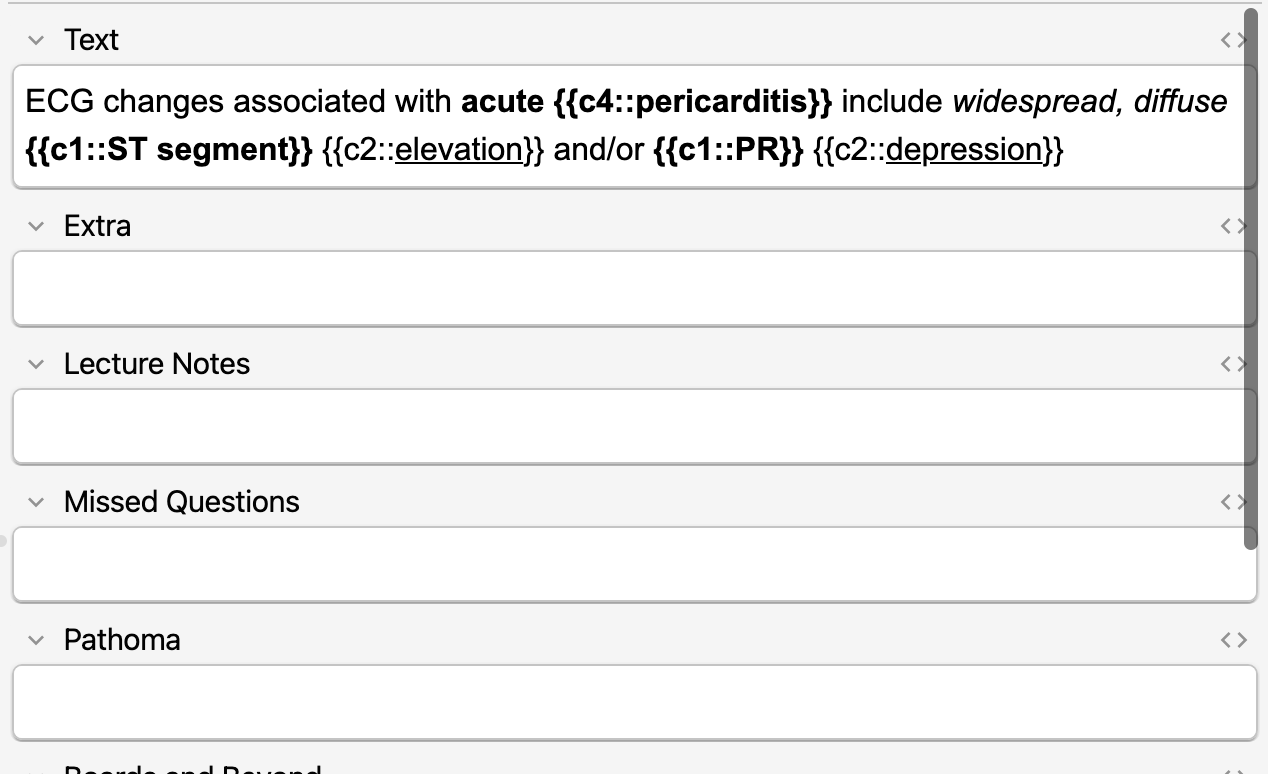
Task: Collapse the Pathoma field chevron
Action: coord(37,640)
